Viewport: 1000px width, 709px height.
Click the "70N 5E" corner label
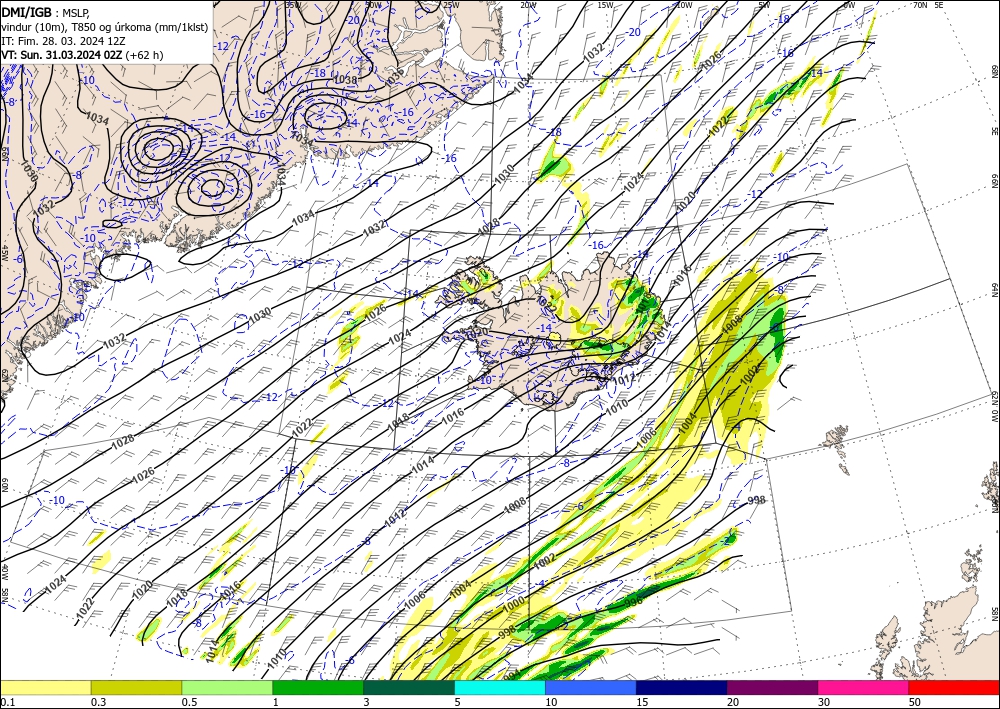coord(928,5)
